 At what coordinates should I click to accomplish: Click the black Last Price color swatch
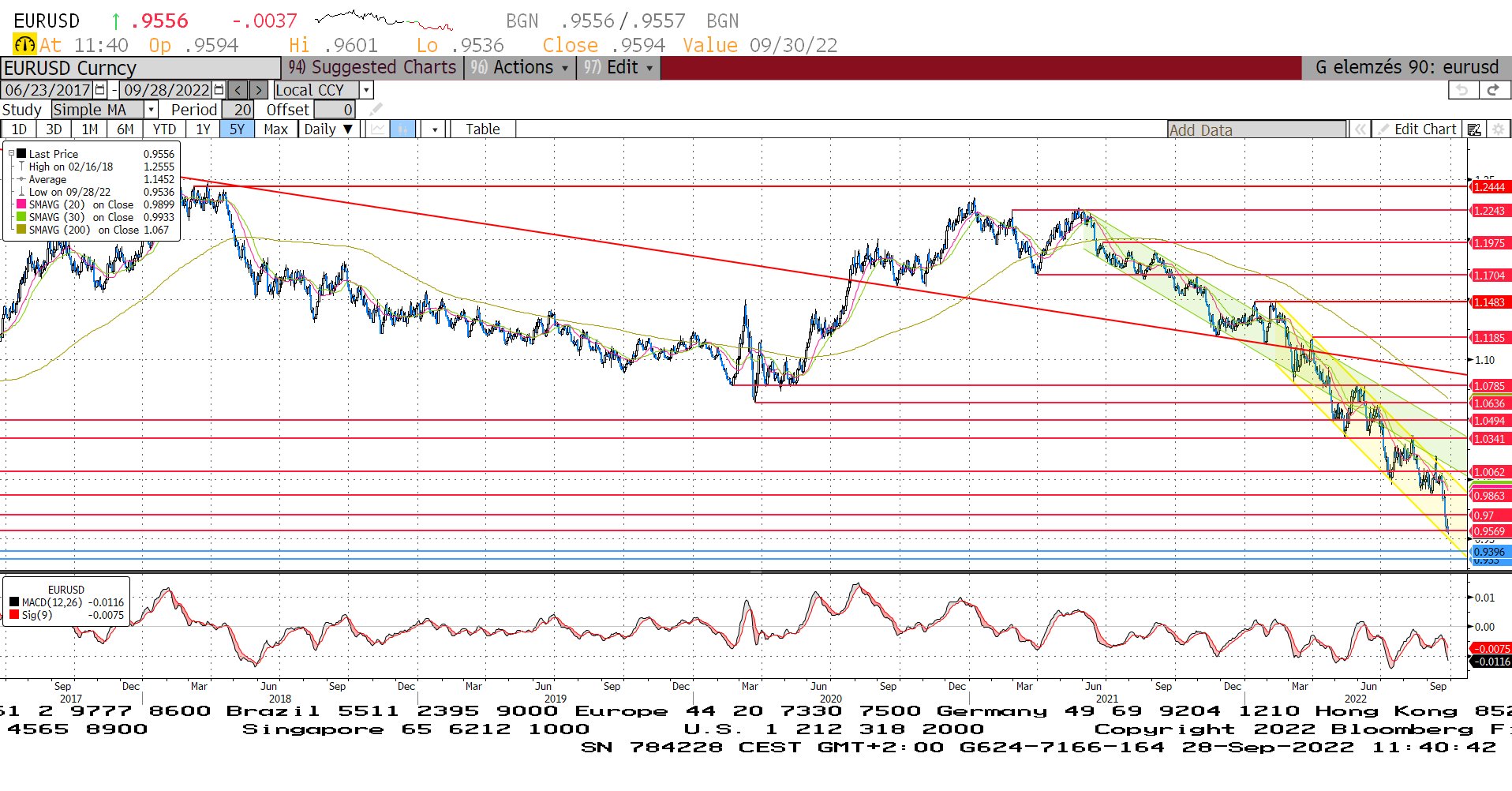coord(21,154)
